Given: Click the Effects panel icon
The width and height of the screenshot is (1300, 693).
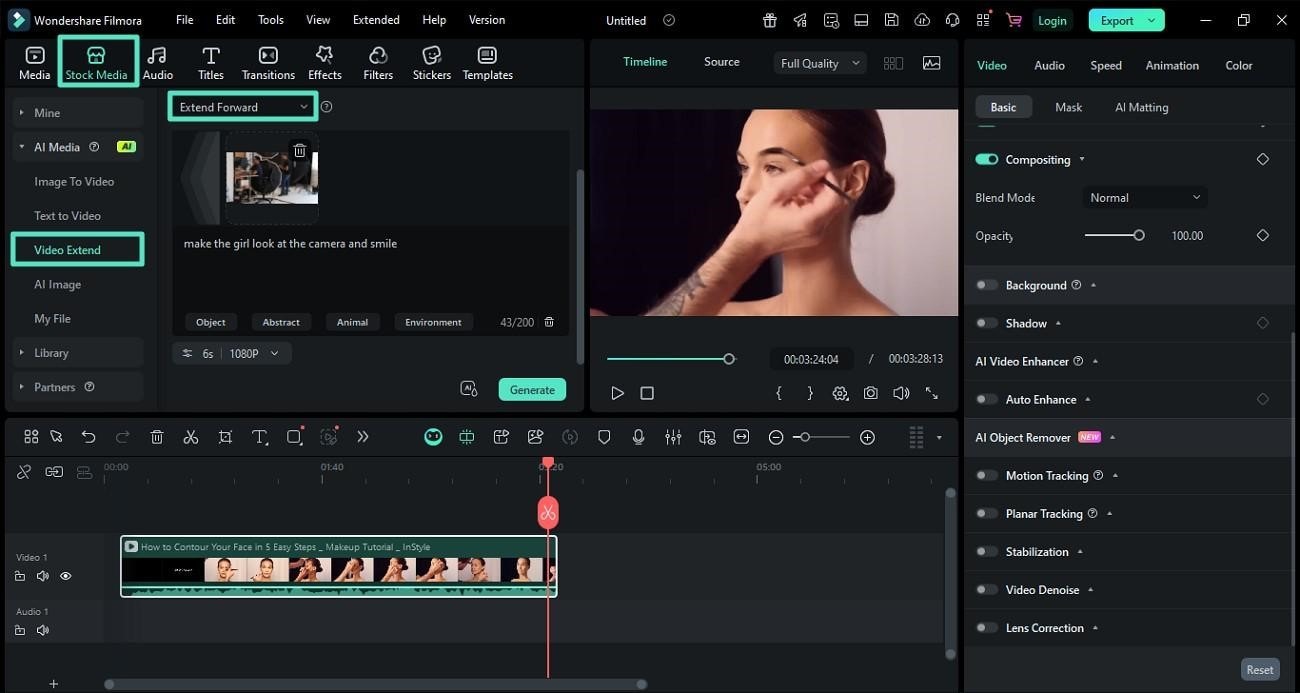Looking at the screenshot, I should pyautogui.click(x=324, y=61).
